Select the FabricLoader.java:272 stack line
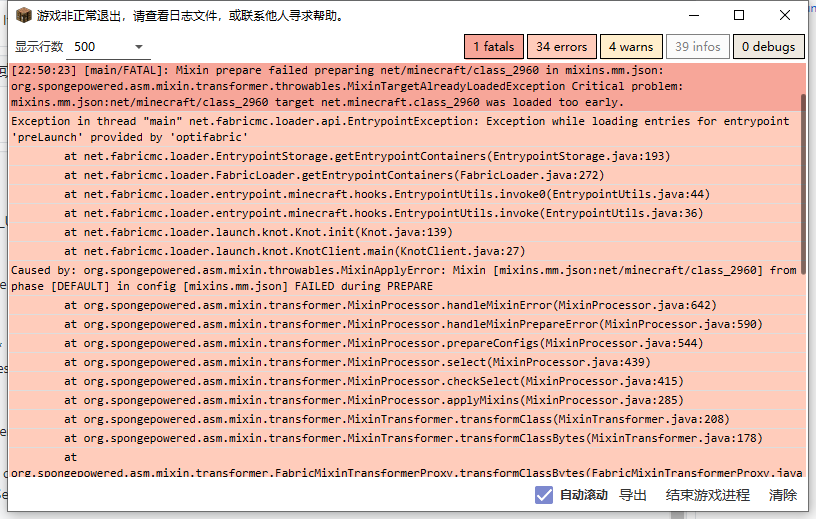Screen dimensions: 816x519 coord(405,175)
